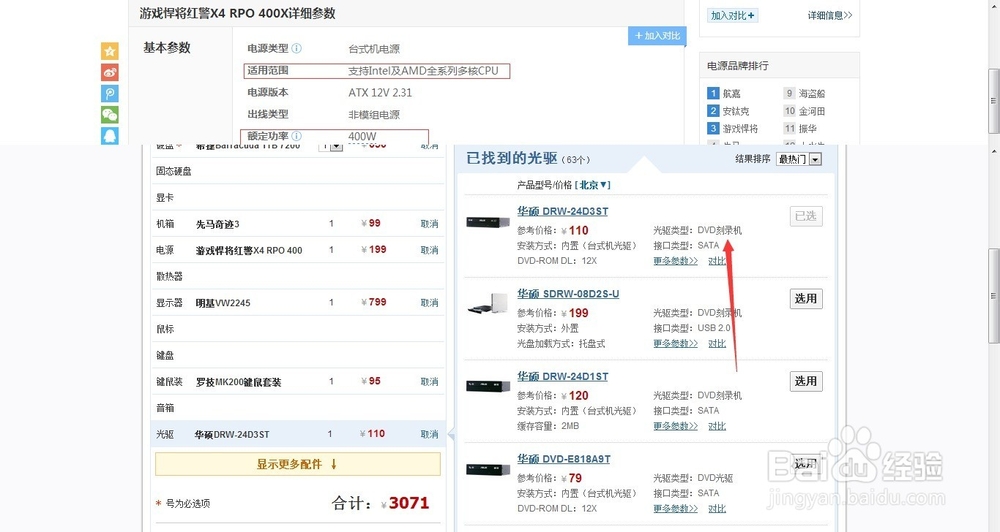Click item name 华硕DRW-24D3ST in 光驱 row
This screenshot has width=1000, height=532.
pos(232,434)
